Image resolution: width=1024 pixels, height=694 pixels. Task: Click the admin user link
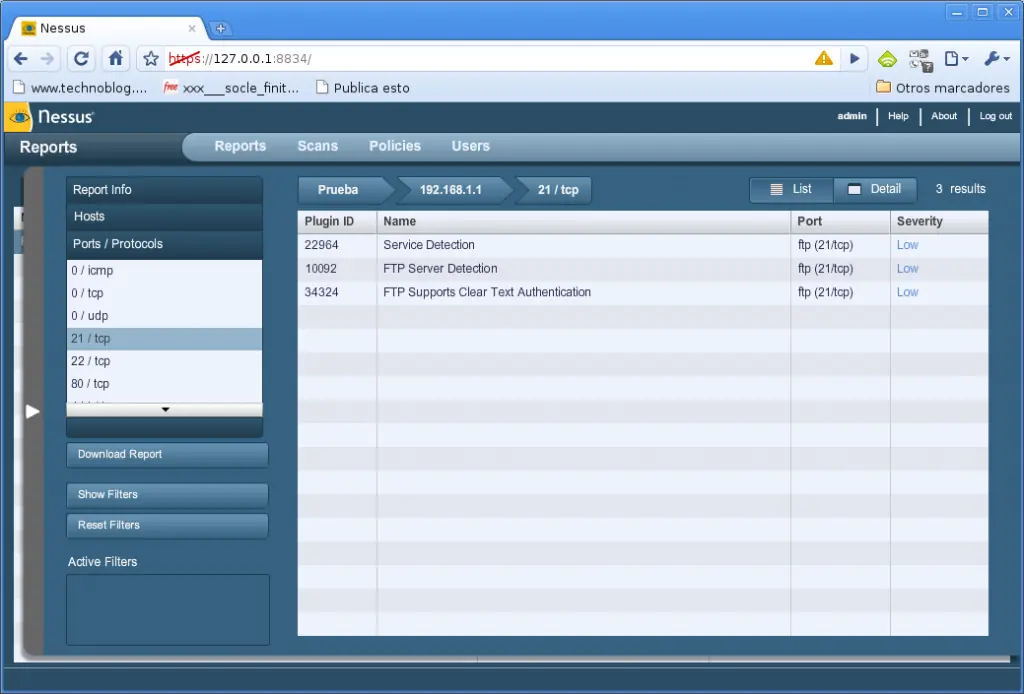tap(852, 116)
